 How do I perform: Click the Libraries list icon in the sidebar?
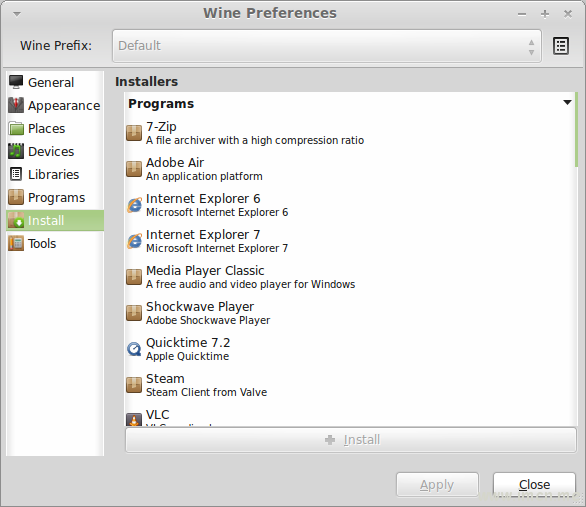[16, 174]
